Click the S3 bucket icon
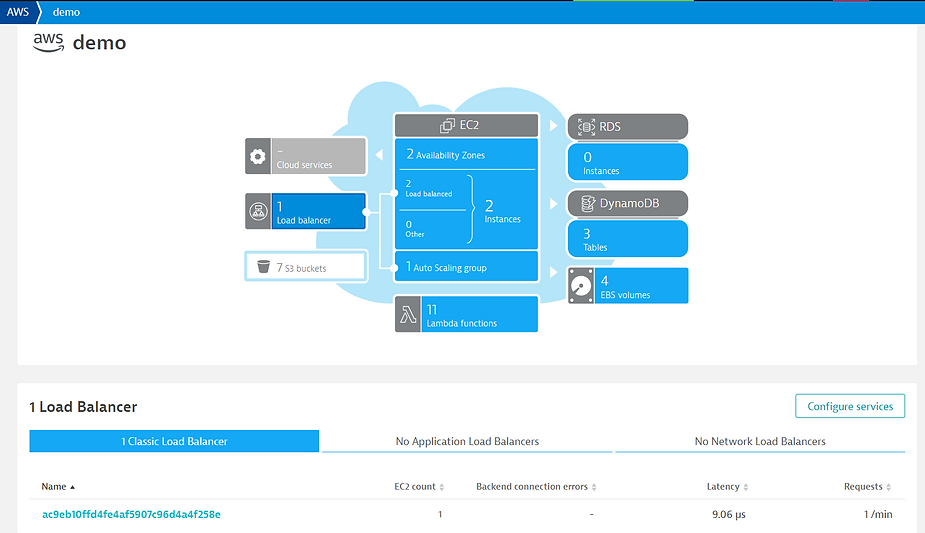 (x=264, y=267)
